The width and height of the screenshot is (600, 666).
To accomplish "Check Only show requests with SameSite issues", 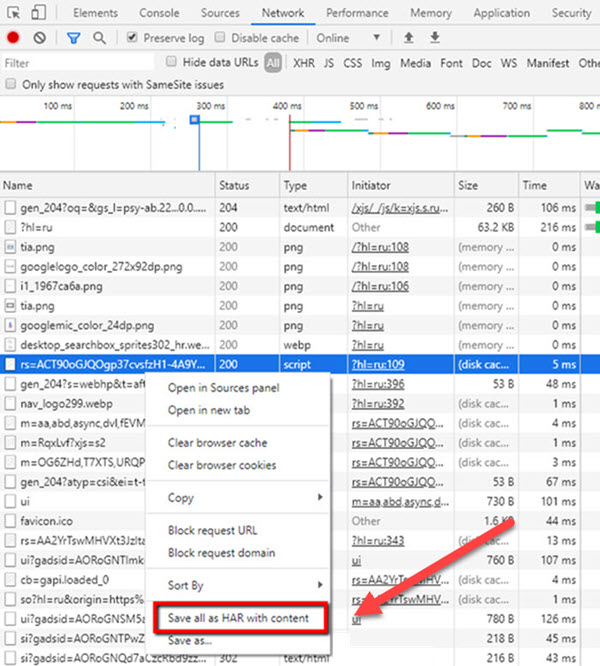I will [x=11, y=84].
